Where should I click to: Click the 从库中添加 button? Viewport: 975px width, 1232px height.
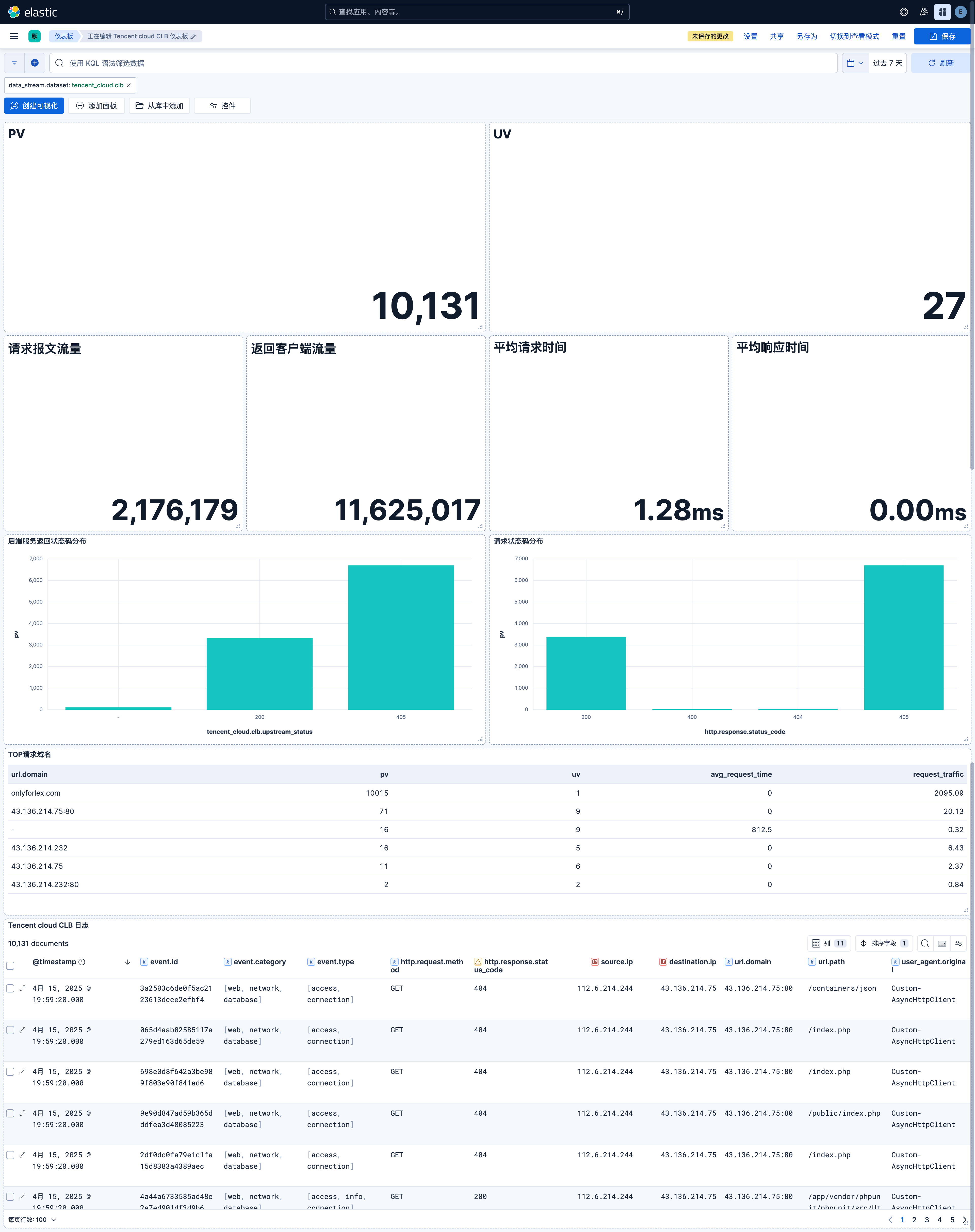coord(159,106)
